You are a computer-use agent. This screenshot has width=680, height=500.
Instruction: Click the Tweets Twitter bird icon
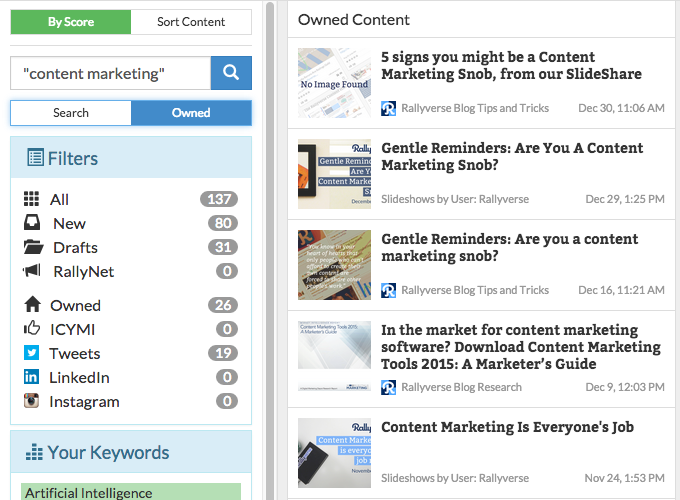[x=31, y=353]
